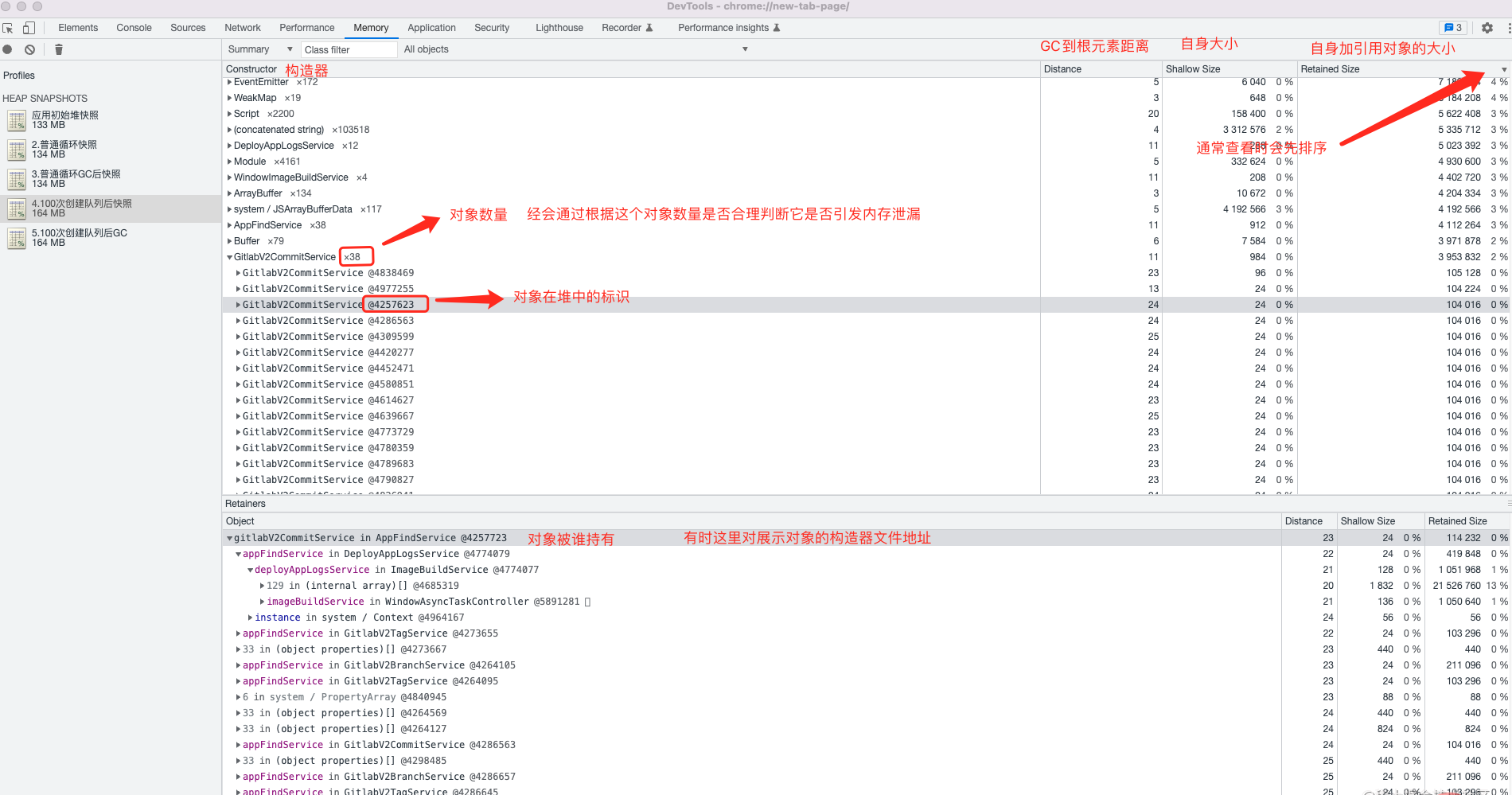Select snapshot 4.100次创建队列后快照
The height and width of the screenshot is (795, 1512).
(x=111, y=208)
